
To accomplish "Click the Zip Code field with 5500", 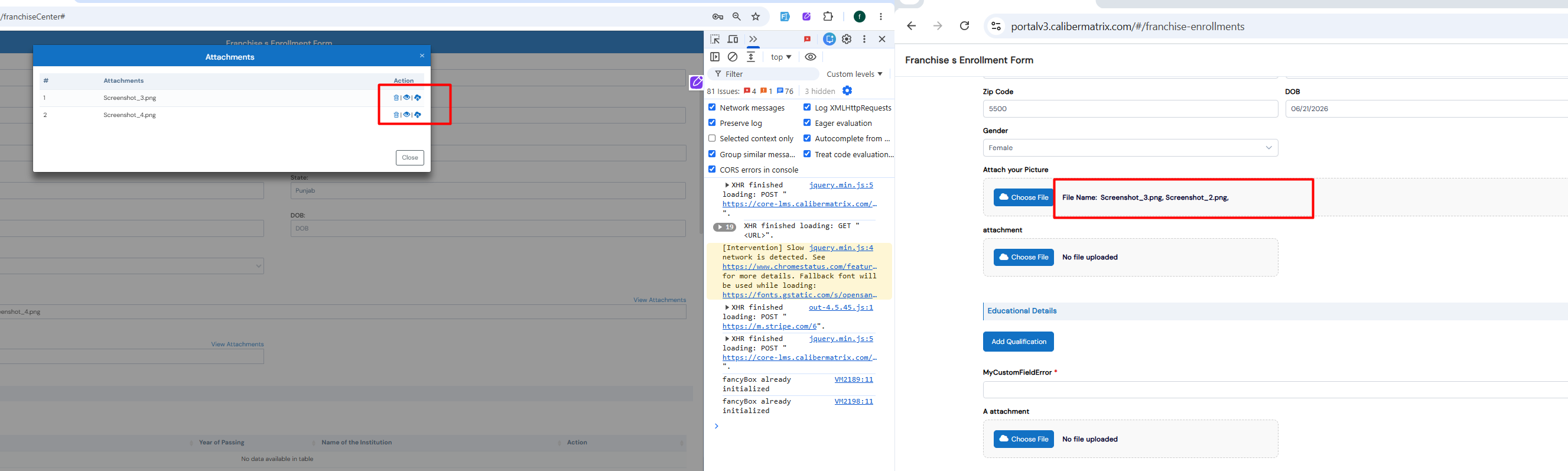I will point(1130,109).
